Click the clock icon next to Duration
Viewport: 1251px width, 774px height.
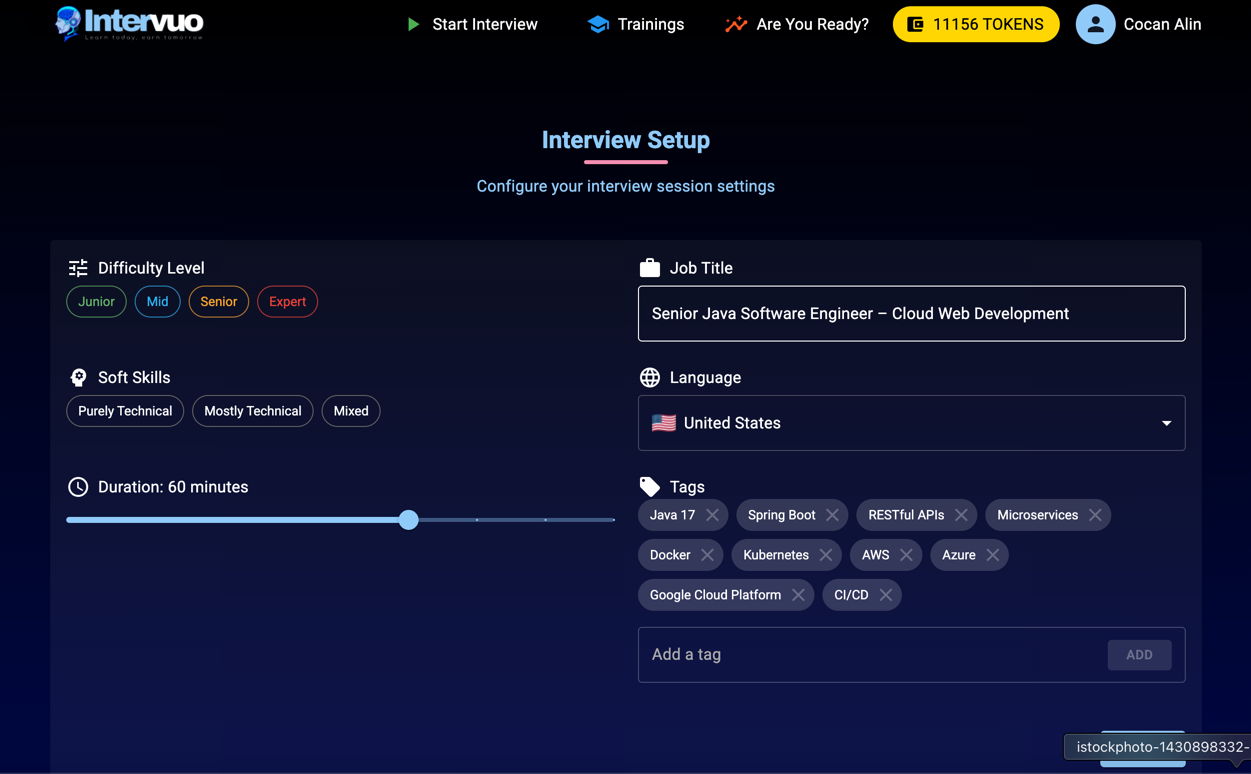click(x=78, y=487)
